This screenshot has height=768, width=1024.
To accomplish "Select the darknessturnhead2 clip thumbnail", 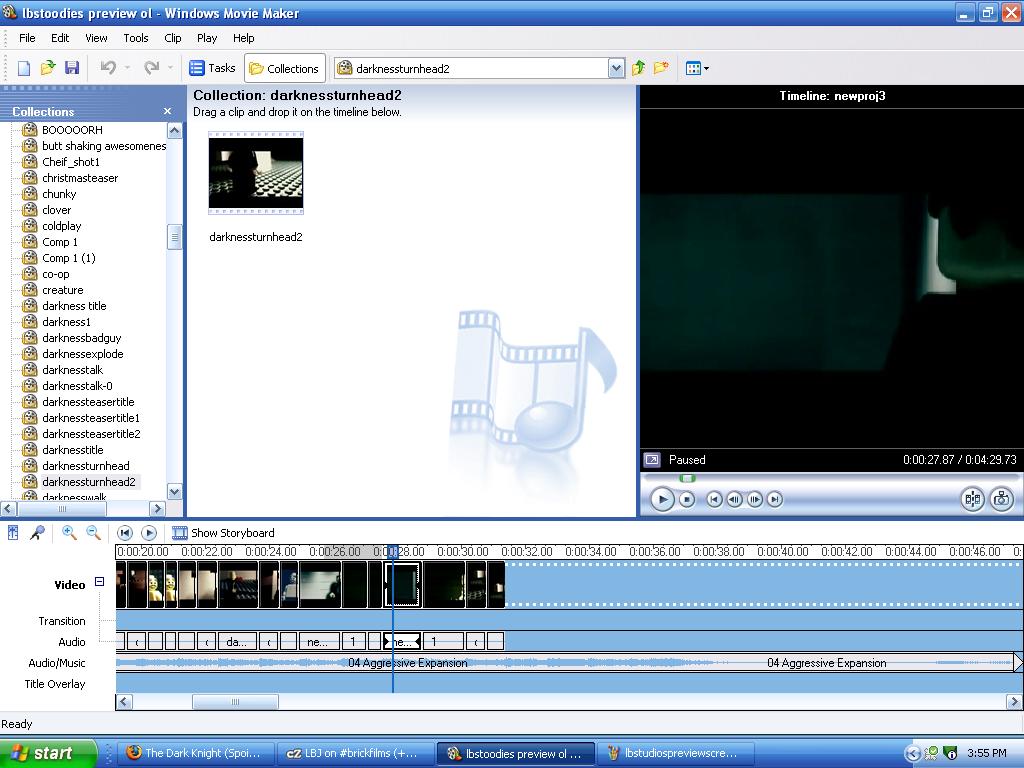I will click(x=255, y=172).
